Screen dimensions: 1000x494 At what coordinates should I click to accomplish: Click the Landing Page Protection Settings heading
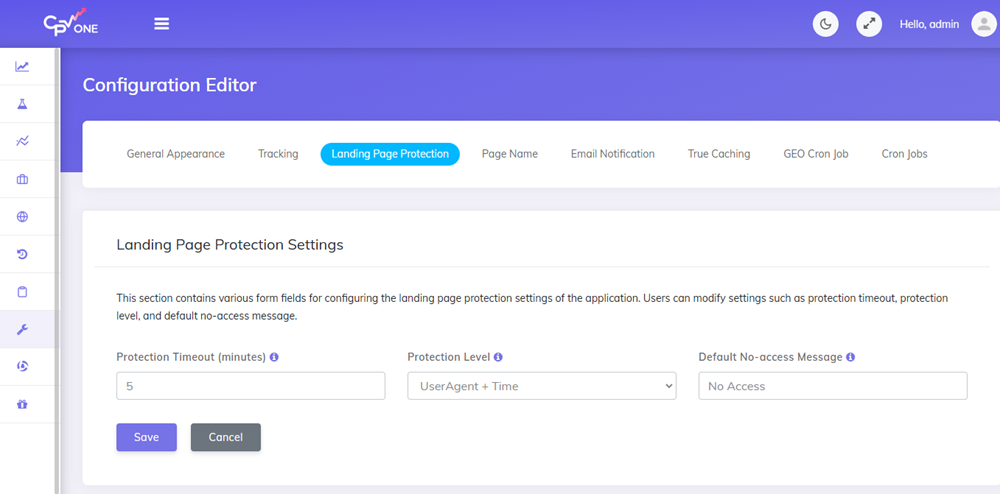tap(230, 244)
